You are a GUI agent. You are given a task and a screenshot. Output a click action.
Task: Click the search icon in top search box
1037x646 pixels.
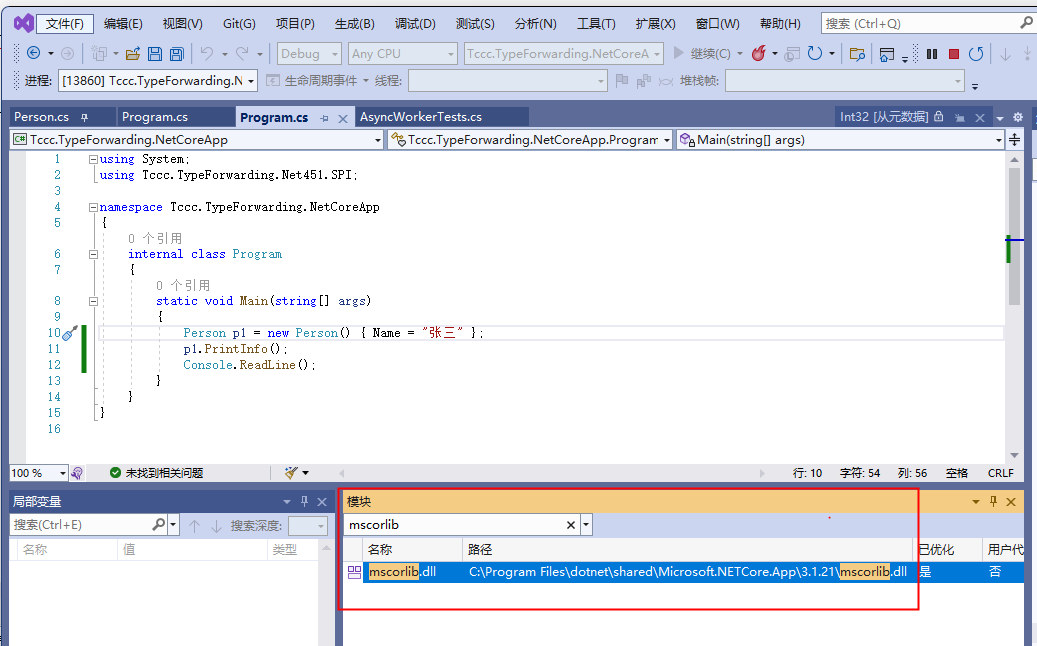click(1026, 23)
